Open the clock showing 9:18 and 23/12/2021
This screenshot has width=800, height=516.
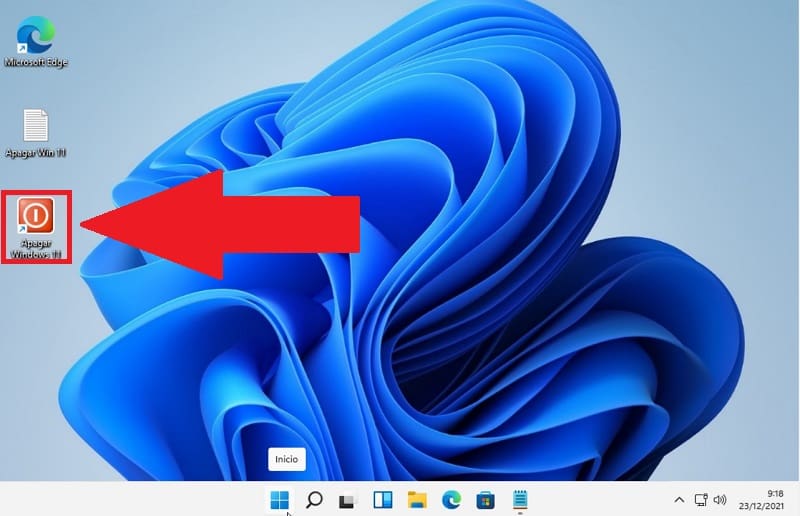point(761,500)
